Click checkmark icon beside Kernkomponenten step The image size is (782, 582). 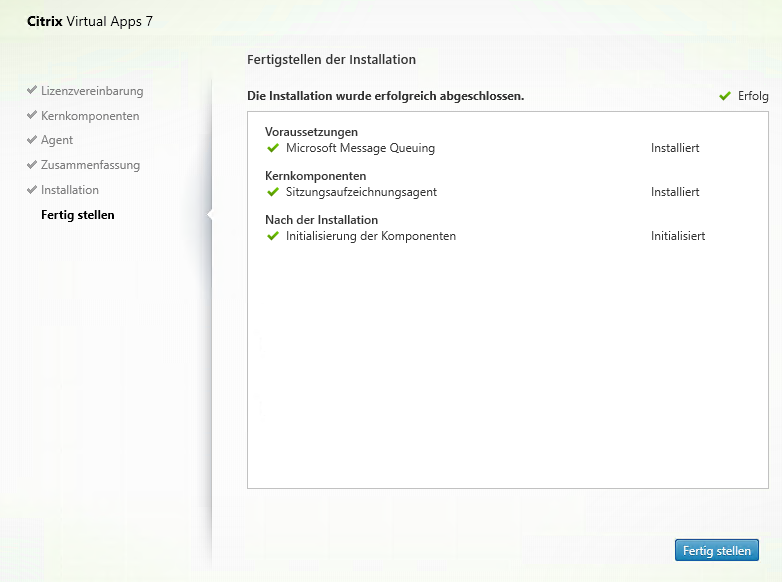32,116
